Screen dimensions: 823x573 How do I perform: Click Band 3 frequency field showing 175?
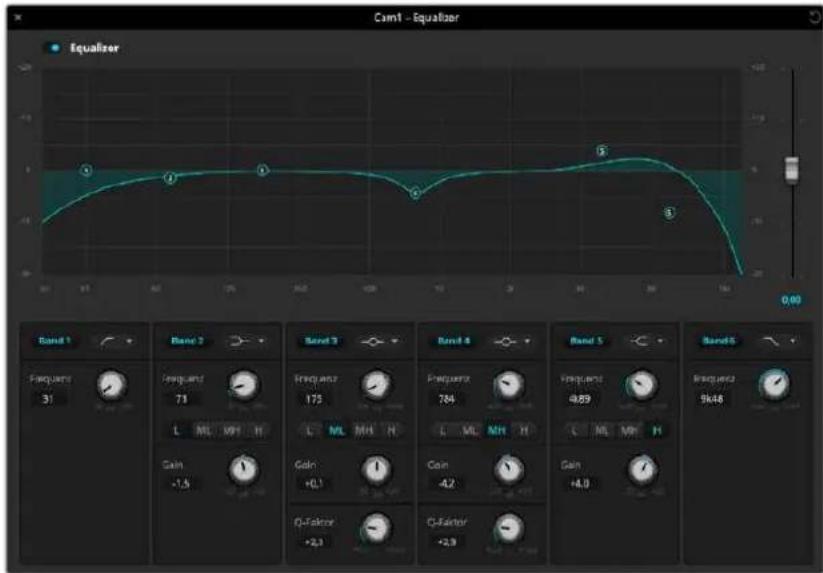[314, 399]
